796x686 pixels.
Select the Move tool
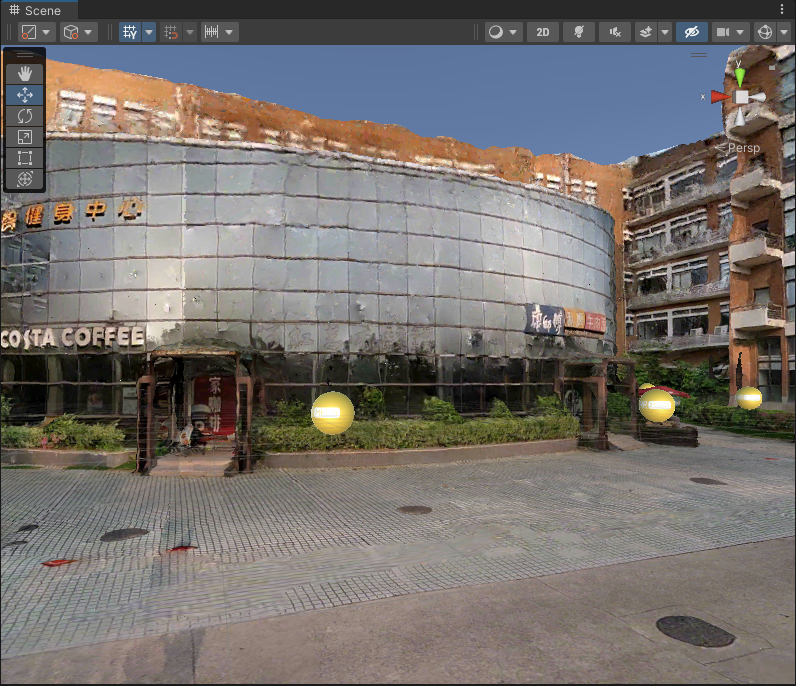coord(25,95)
